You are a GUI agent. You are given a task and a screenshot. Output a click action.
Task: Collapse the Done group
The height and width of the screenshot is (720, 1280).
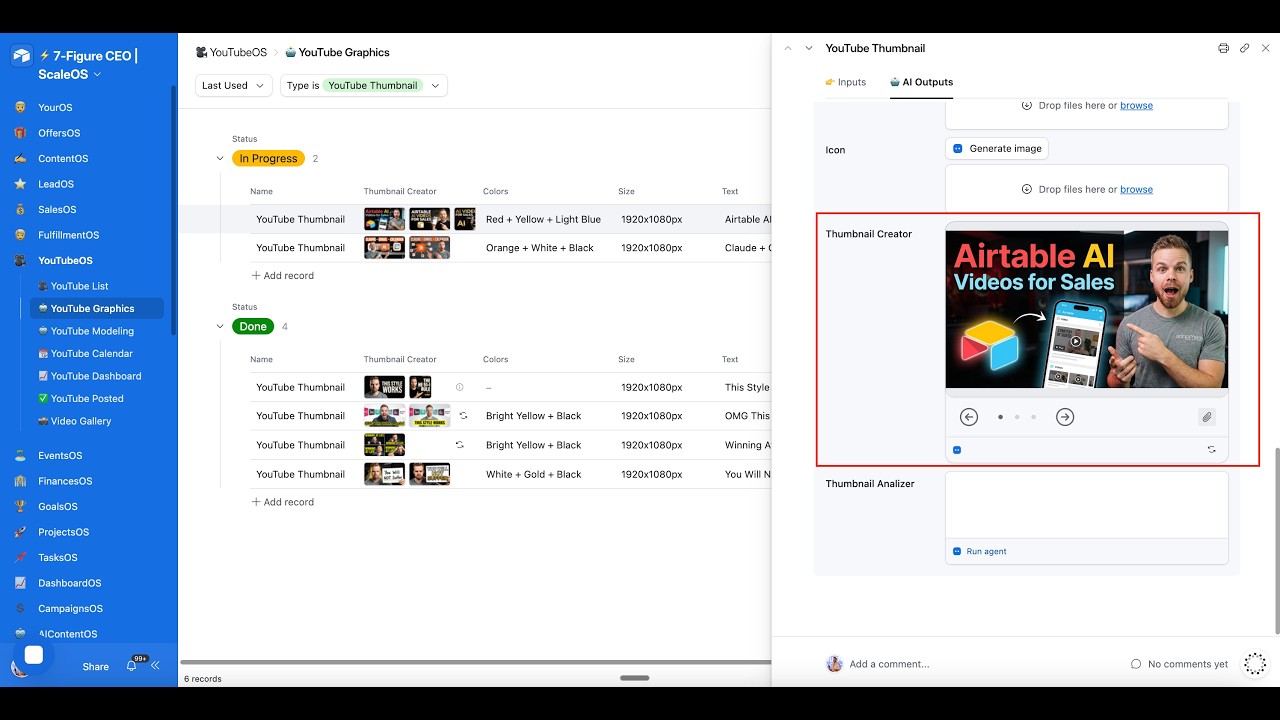[220, 326]
